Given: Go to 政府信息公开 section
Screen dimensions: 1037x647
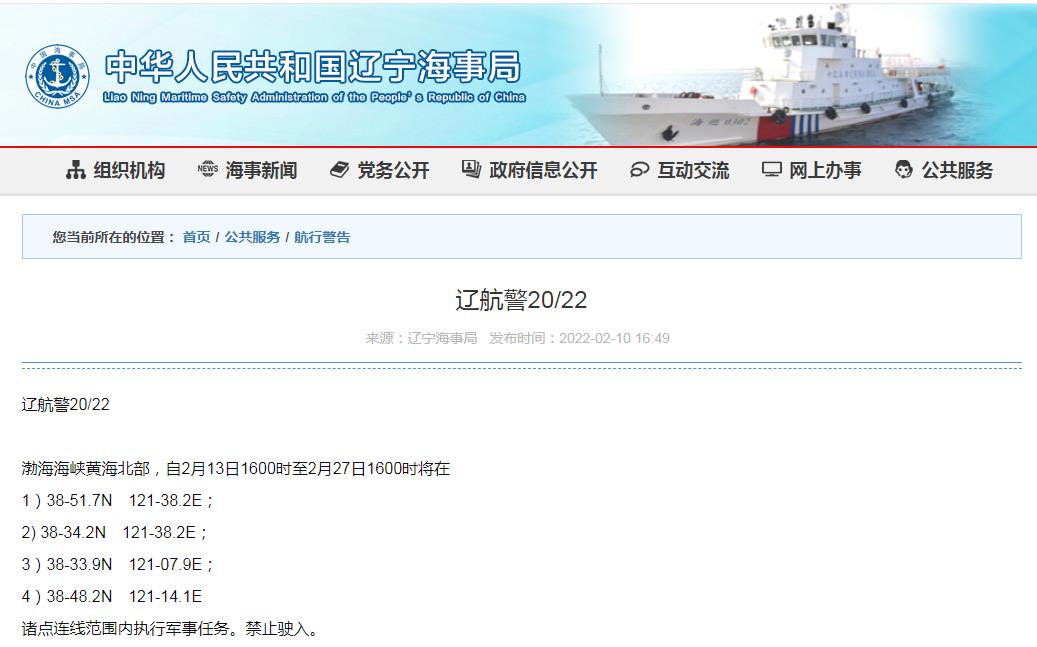Looking at the screenshot, I should coord(543,170).
